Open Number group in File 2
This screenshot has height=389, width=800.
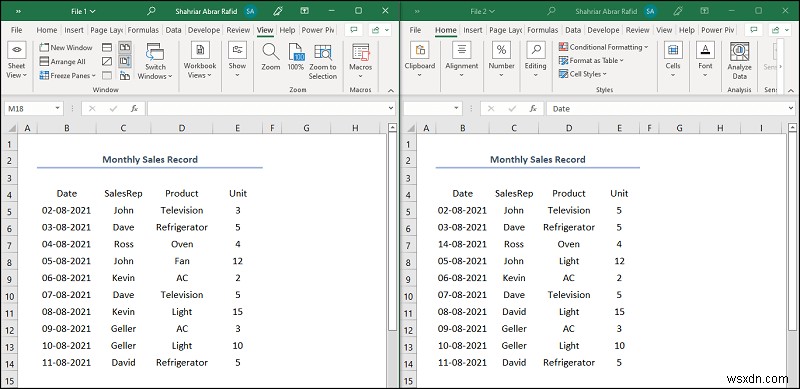(x=501, y=60)
